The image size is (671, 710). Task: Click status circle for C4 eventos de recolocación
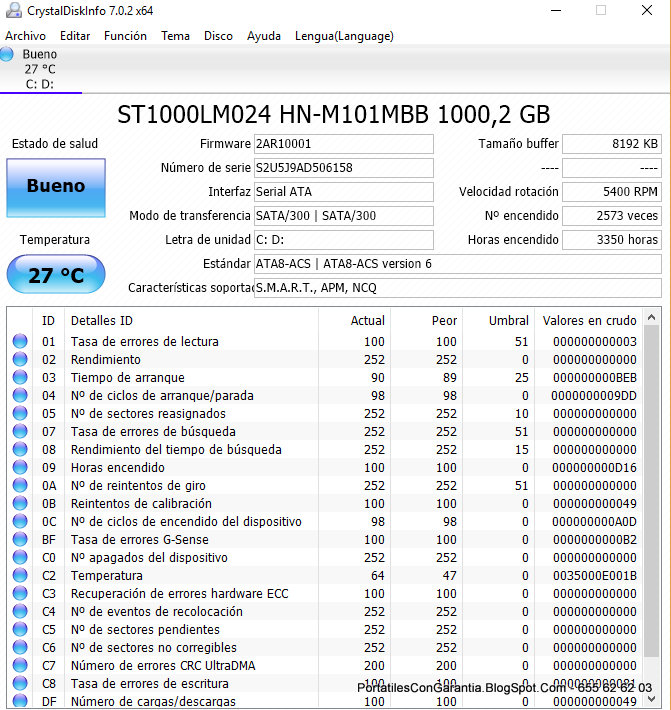(20, 611)
